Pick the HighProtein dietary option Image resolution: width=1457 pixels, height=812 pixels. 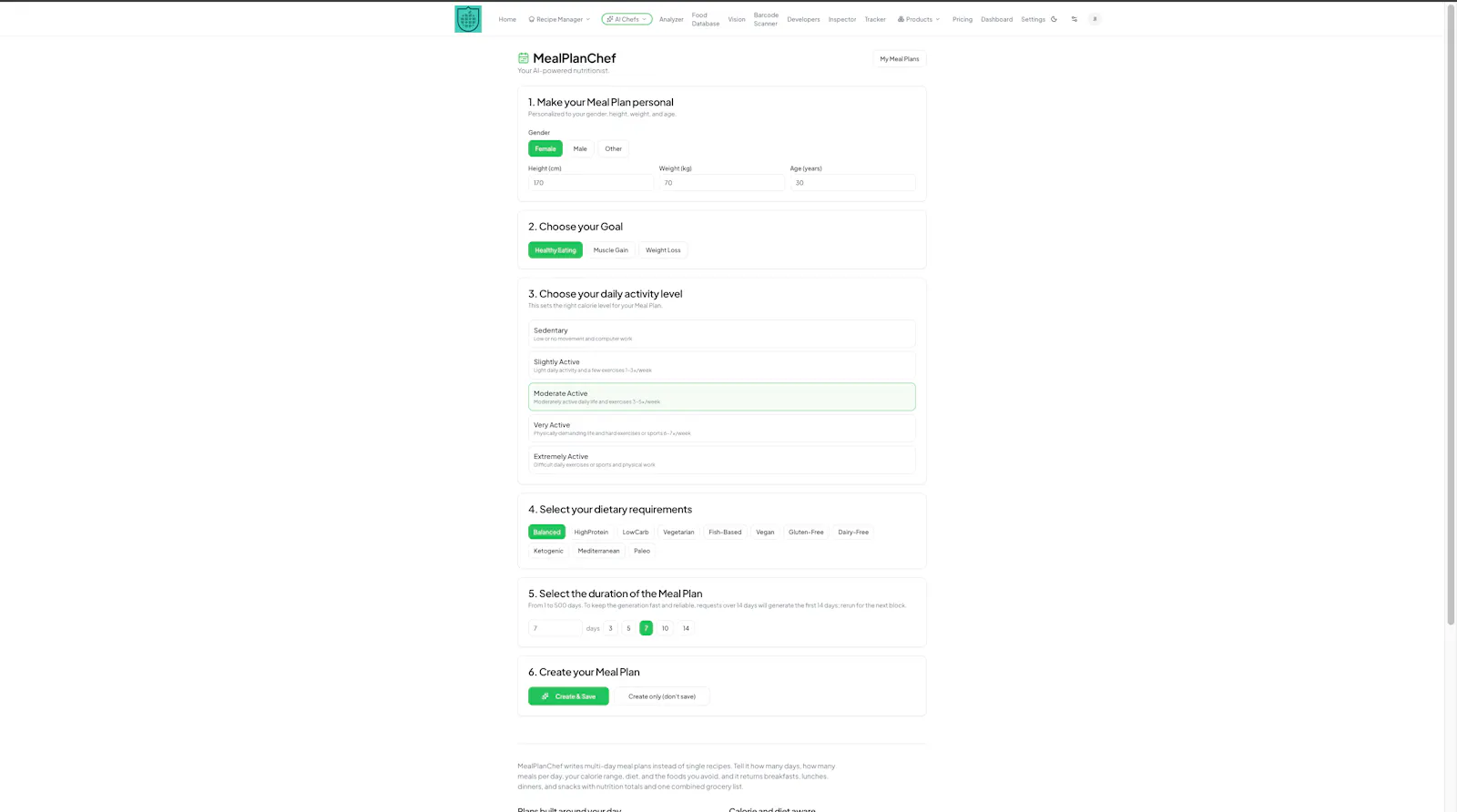pyautogui.click(x=591, y=533)
